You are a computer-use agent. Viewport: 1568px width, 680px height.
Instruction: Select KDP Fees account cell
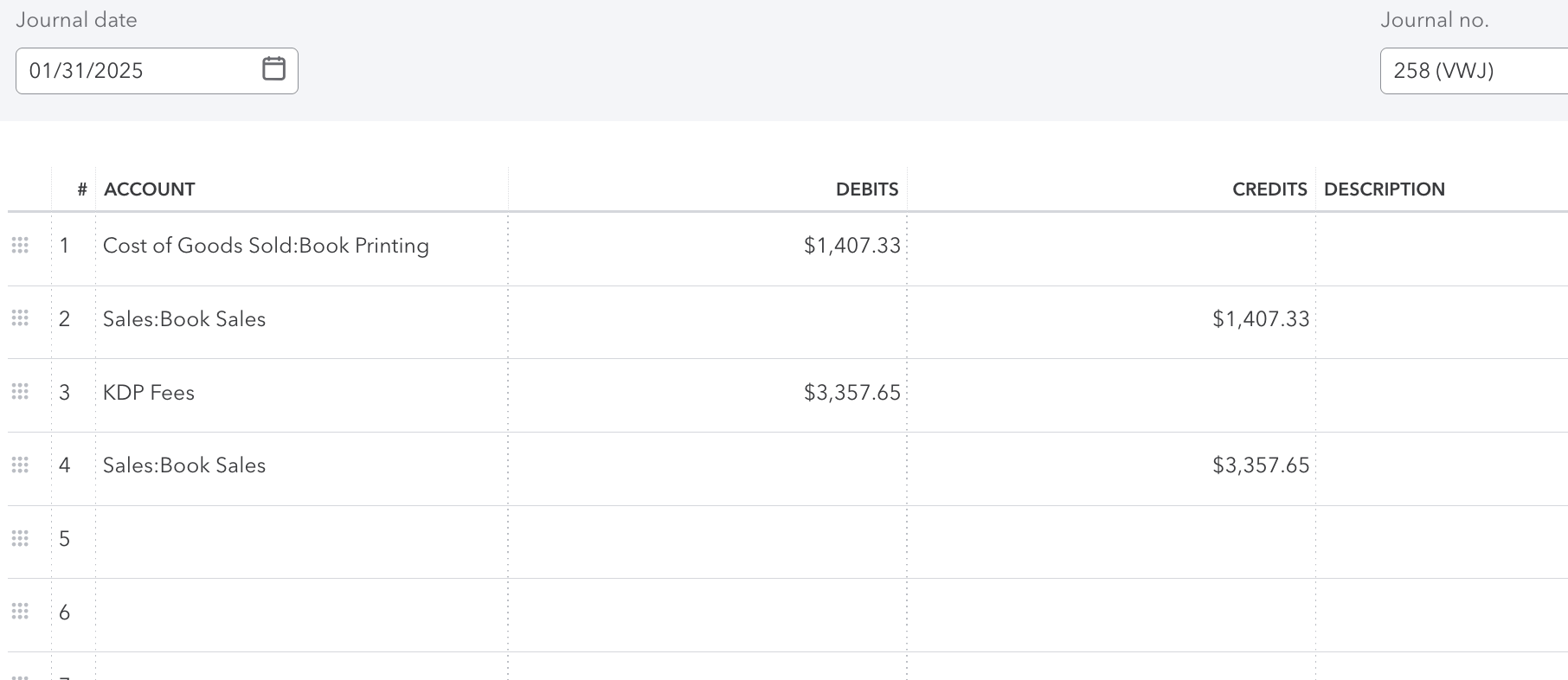pyautogui.click(x=149, y=393)
